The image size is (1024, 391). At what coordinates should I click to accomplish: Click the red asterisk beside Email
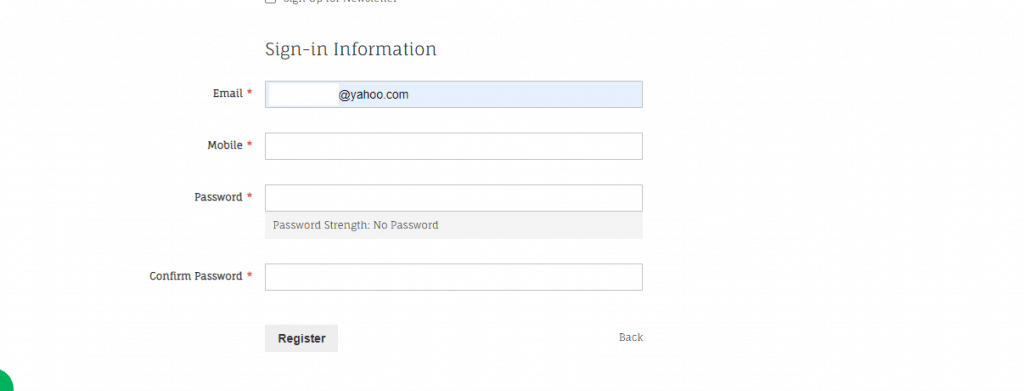click(249, 93)
